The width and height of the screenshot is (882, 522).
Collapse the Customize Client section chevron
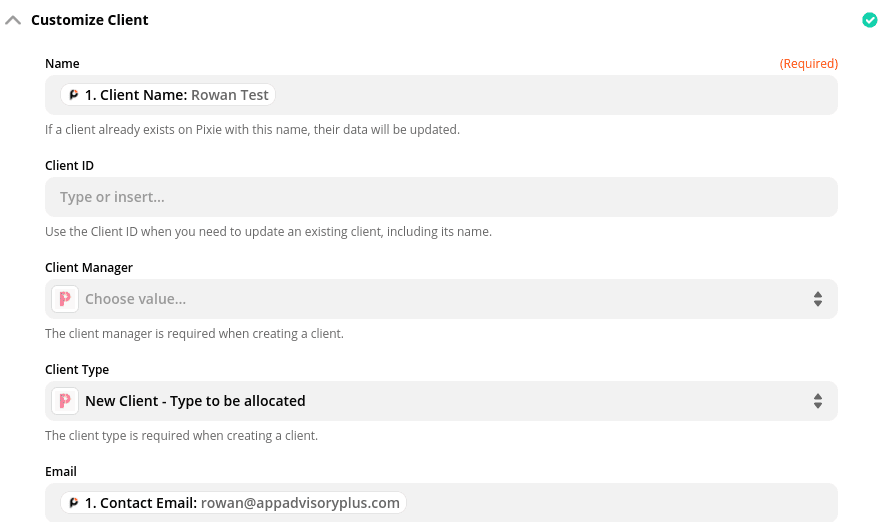tap(13, 20)
